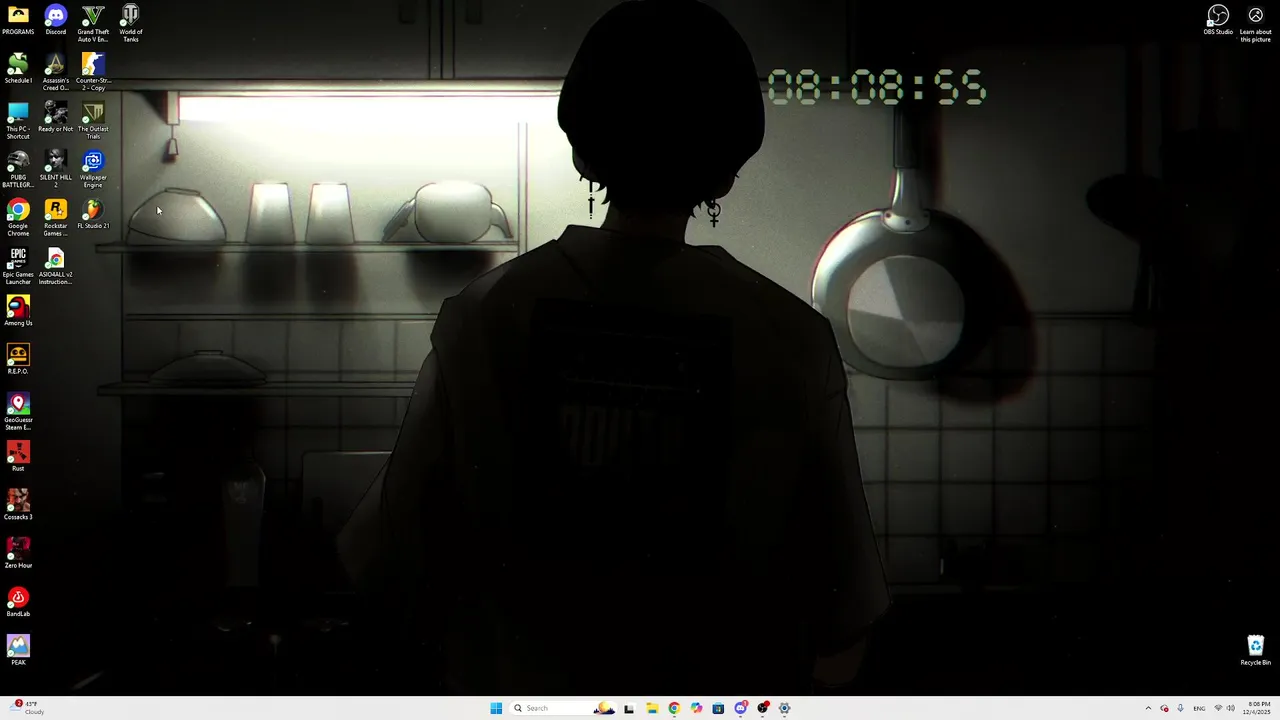The width and height of the screenshot is (1280, 720).
Task: Click the Schedule I game icon
Action: (18, 68)
